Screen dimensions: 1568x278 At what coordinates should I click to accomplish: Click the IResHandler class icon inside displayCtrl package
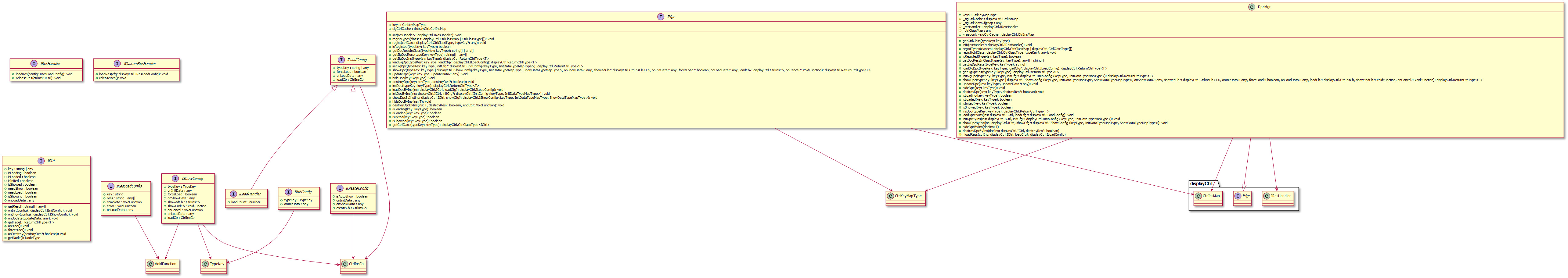coord(1266,196)
